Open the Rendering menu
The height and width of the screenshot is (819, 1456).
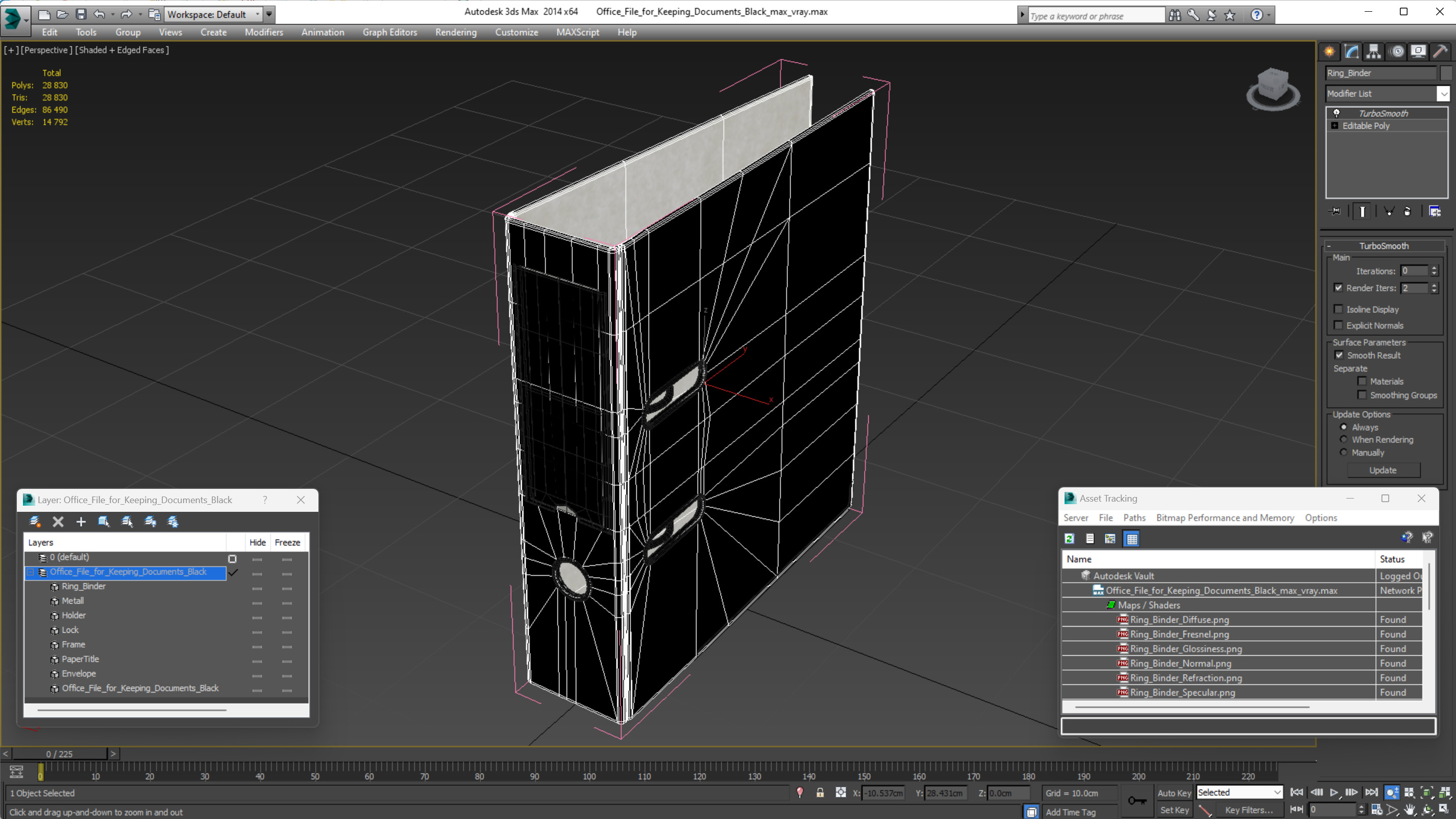coord(456,32)
